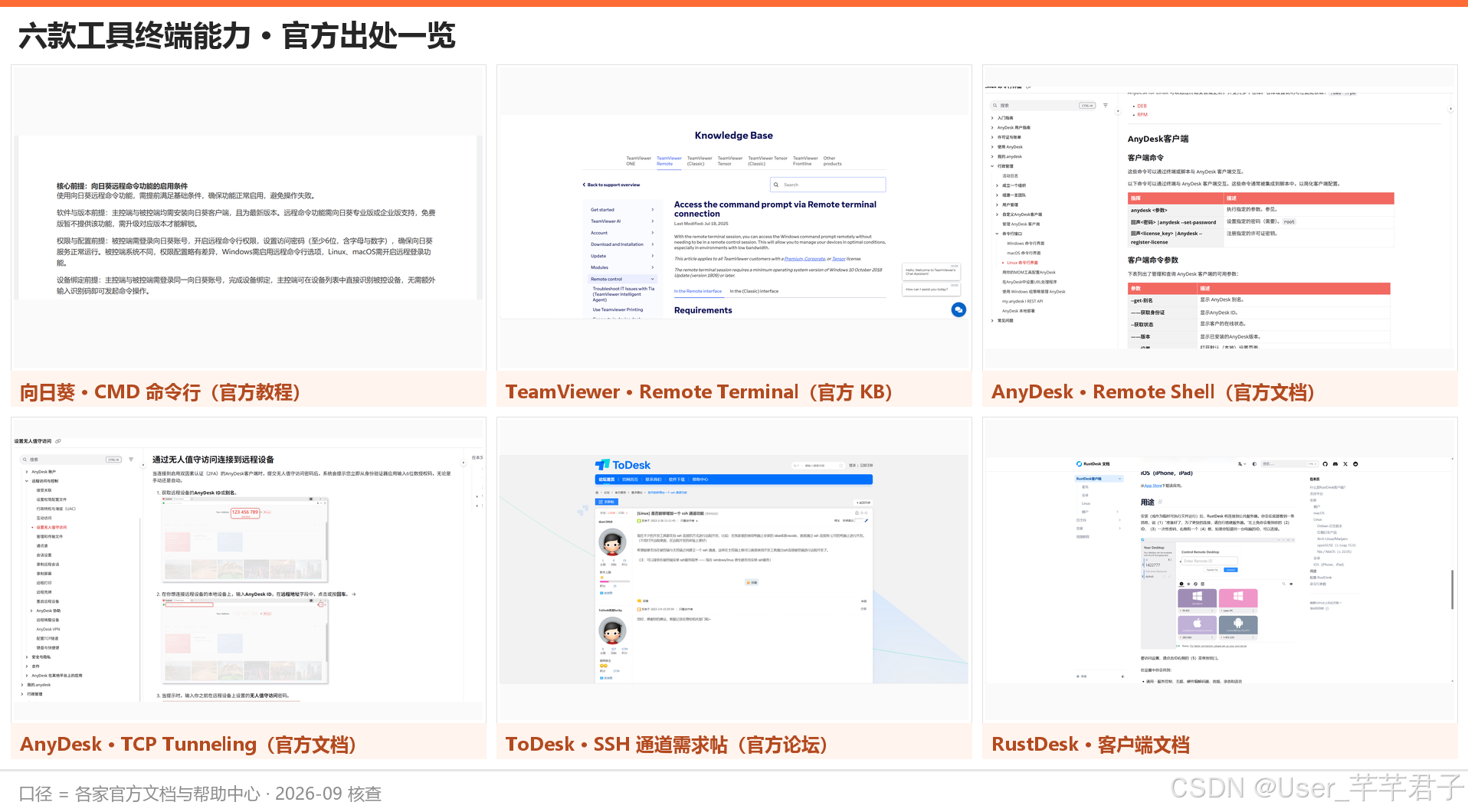Select 'Windows 命令行界面' in AnyDesk sidebar tree

coord(1025,244)
